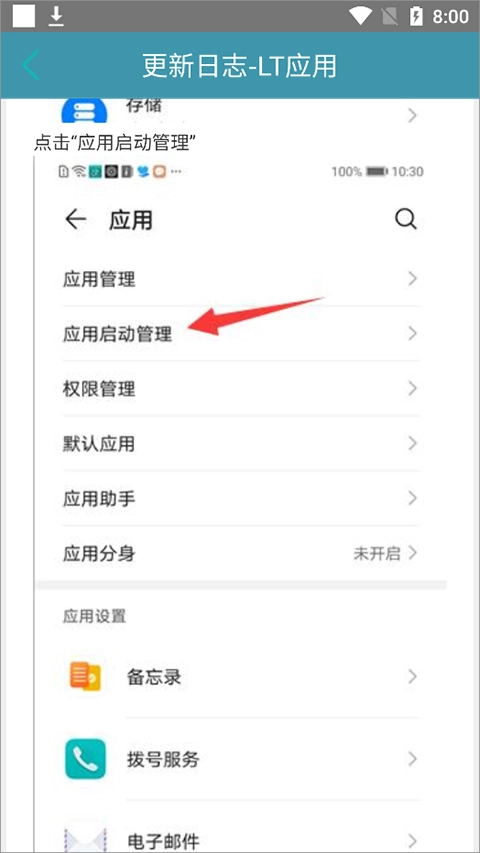
Task: Expand chevron next to 未开启
Action: tap(413, 553)
